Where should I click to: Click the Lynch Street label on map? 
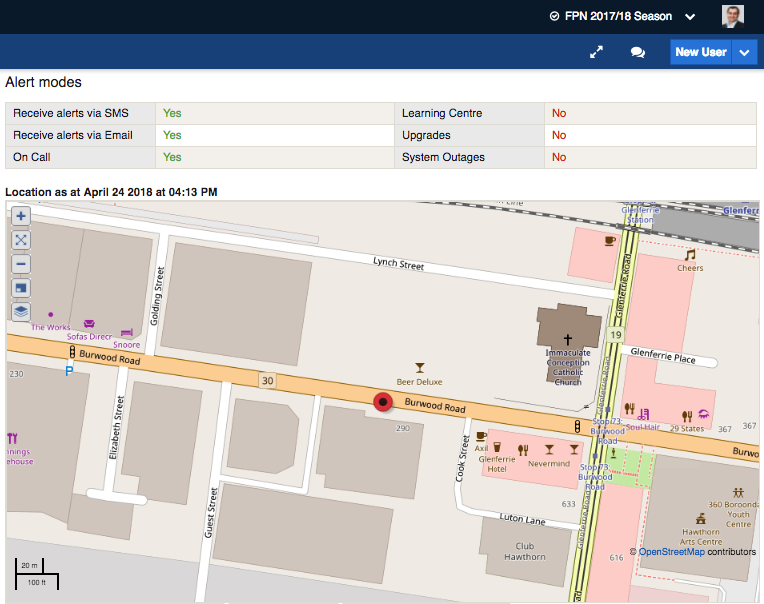tap(399, 264)
